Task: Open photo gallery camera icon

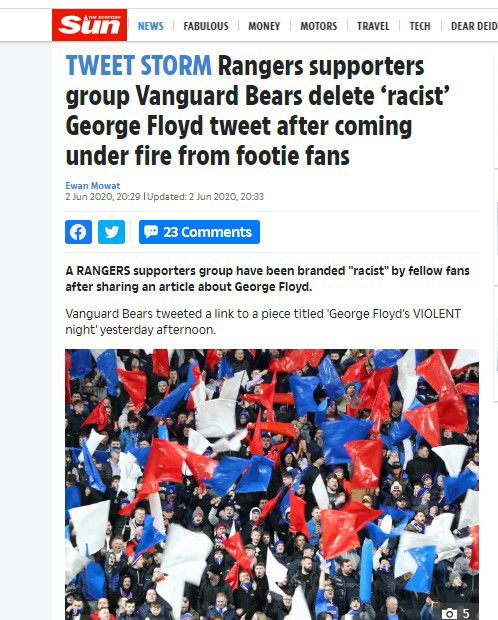Action: (449, 614)
